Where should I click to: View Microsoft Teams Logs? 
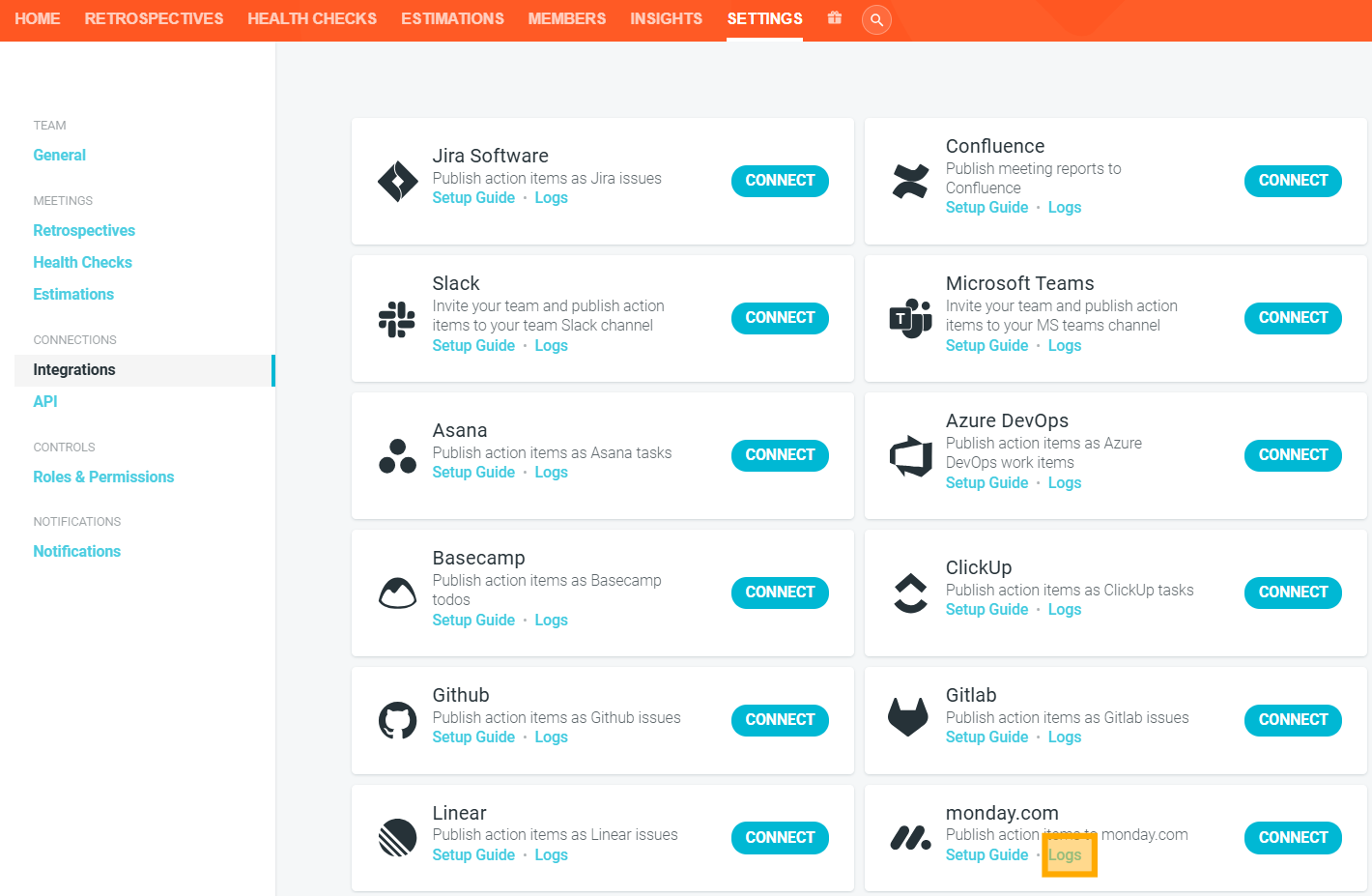tap(1065, 346)
